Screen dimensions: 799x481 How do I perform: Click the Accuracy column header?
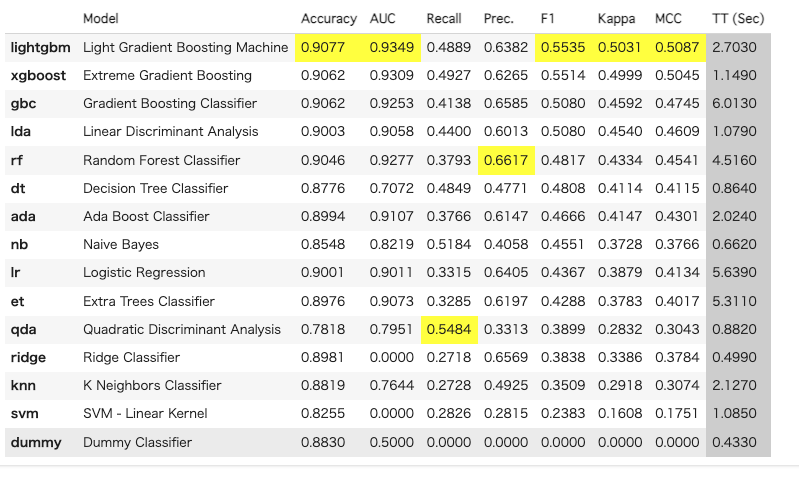[x=328, y=19]
